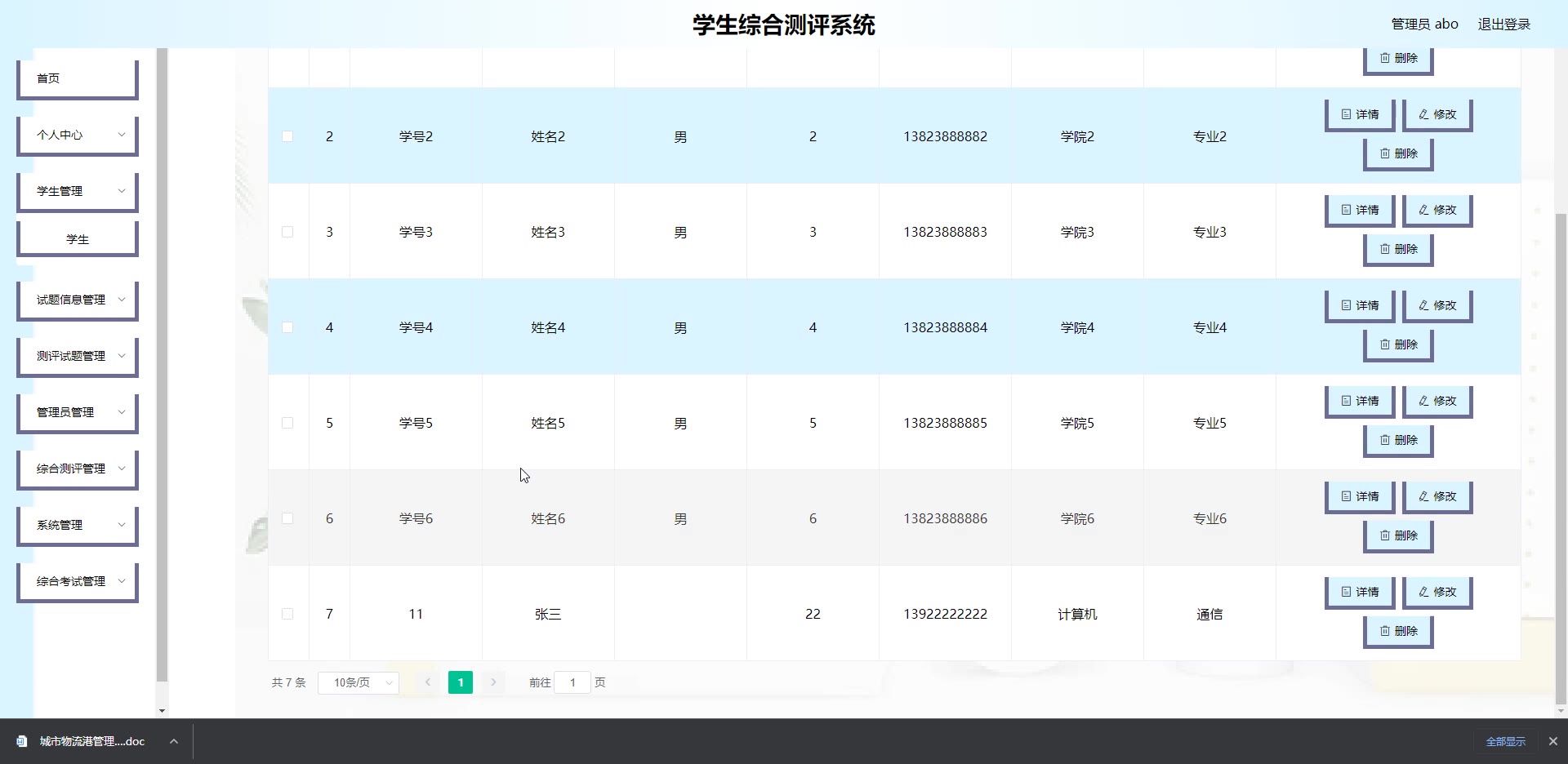Image resolution: width=1568 pixels, height=764 pixels.
Task: Open the 学生 submenu item
Action: (78, 239)
